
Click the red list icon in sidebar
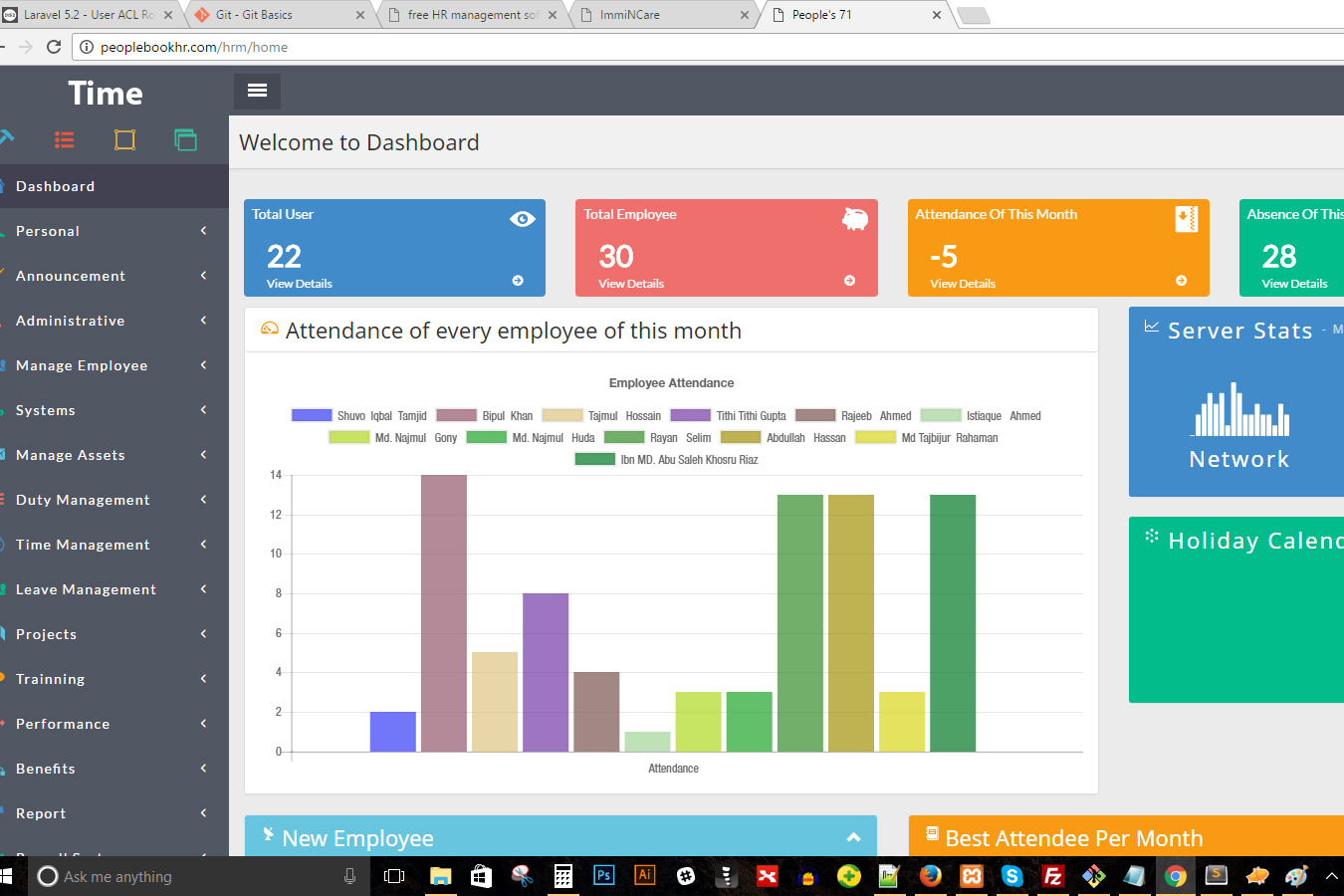pos(65,140)
